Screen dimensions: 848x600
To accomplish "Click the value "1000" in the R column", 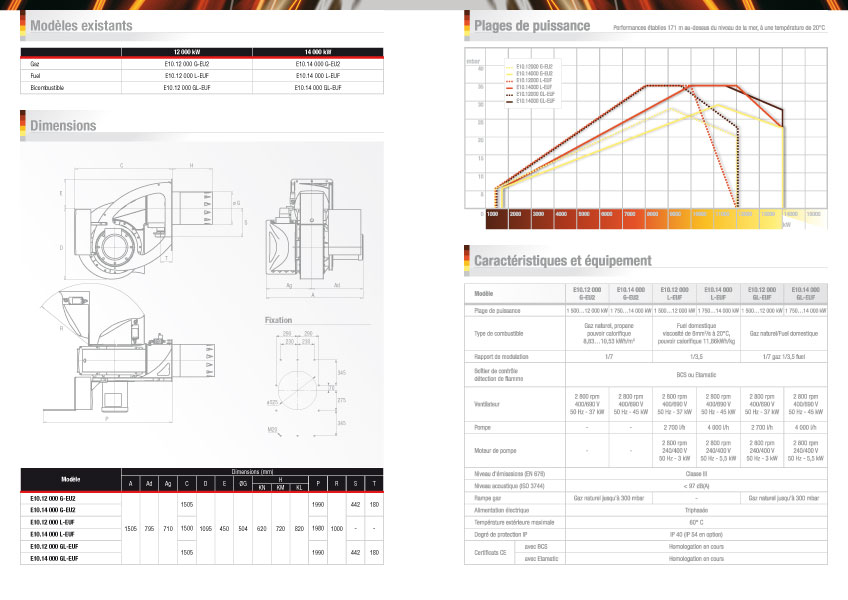I will click(336, 529).
